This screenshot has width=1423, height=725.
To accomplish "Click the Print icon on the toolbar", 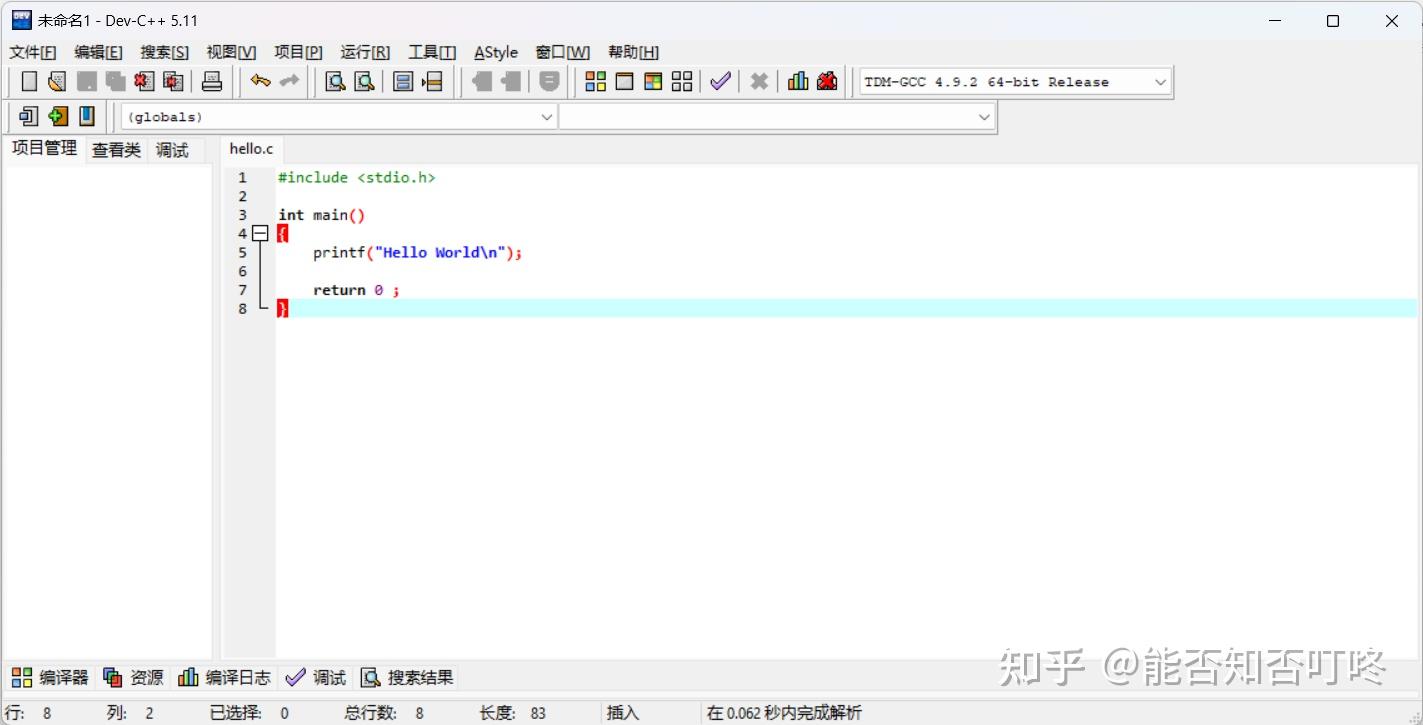I will [212, 81].
